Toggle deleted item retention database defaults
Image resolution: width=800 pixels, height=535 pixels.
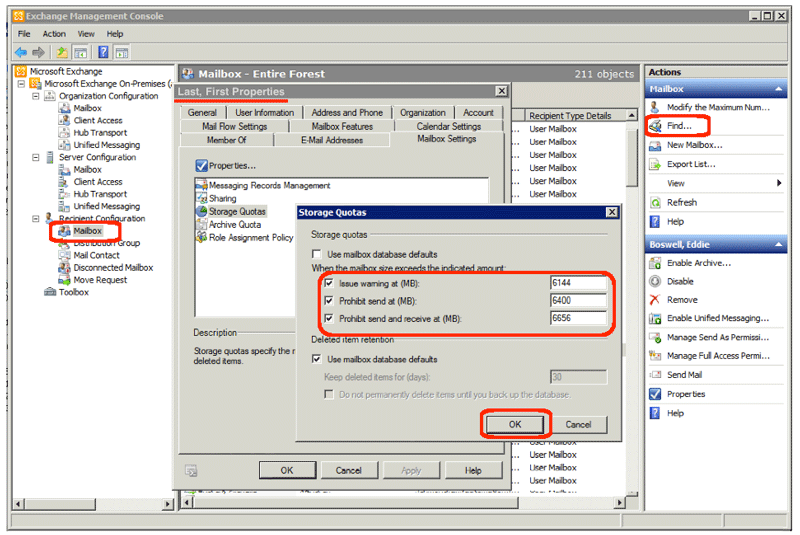(x=317, y=359)
